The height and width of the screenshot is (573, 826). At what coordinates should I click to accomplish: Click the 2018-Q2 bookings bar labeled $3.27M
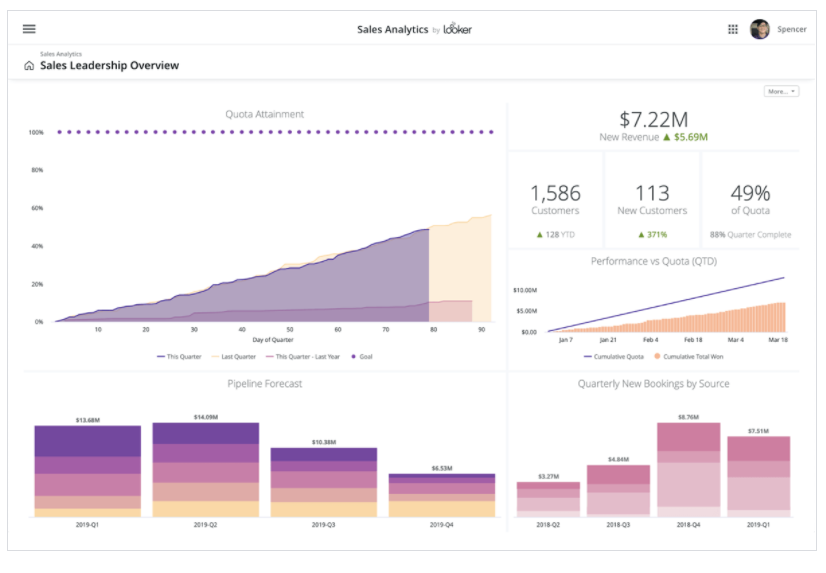pyautogui.click(x=548, y=499)
